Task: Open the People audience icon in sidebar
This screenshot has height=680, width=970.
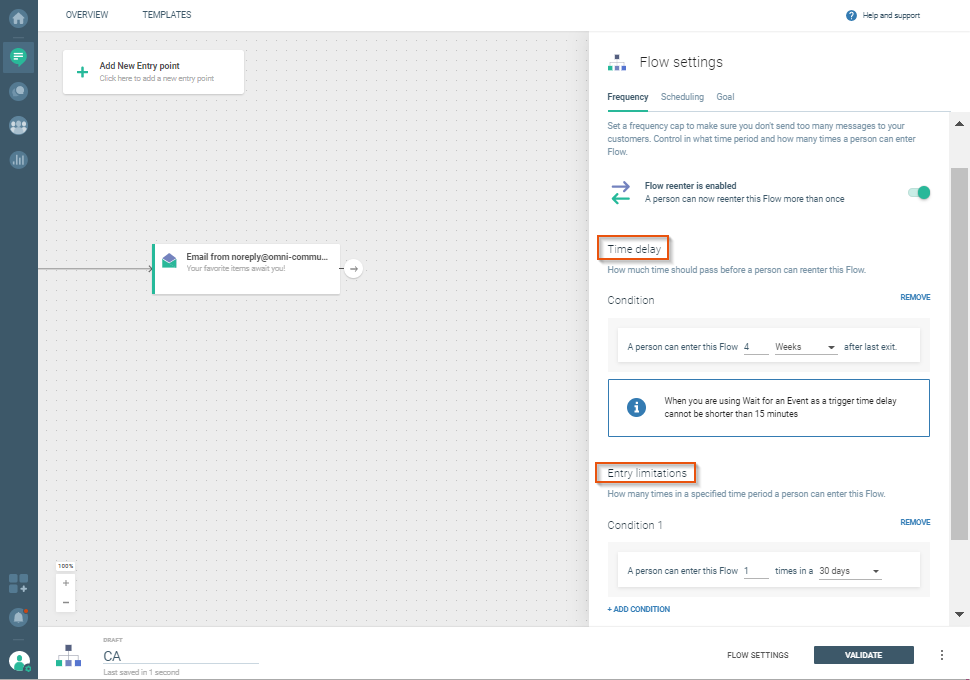Action: point(18,126)
